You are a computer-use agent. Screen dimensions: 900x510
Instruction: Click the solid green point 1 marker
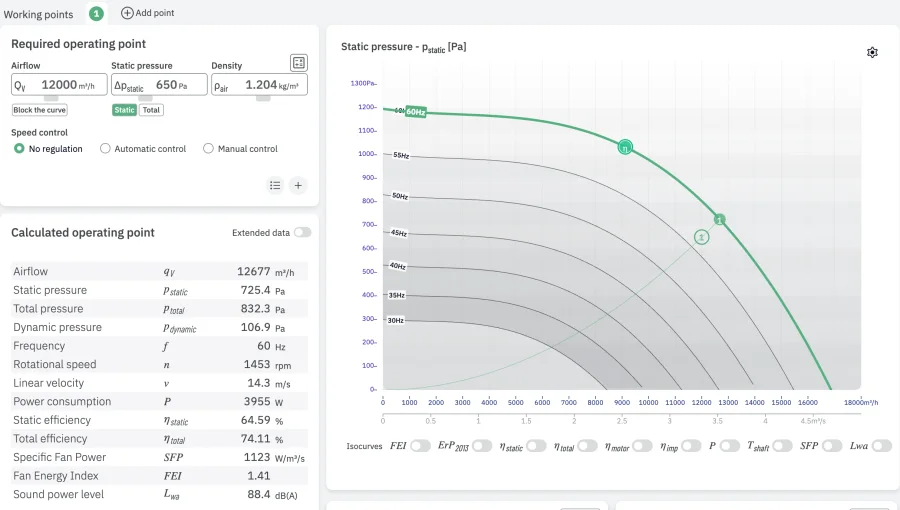pos(719,220)
